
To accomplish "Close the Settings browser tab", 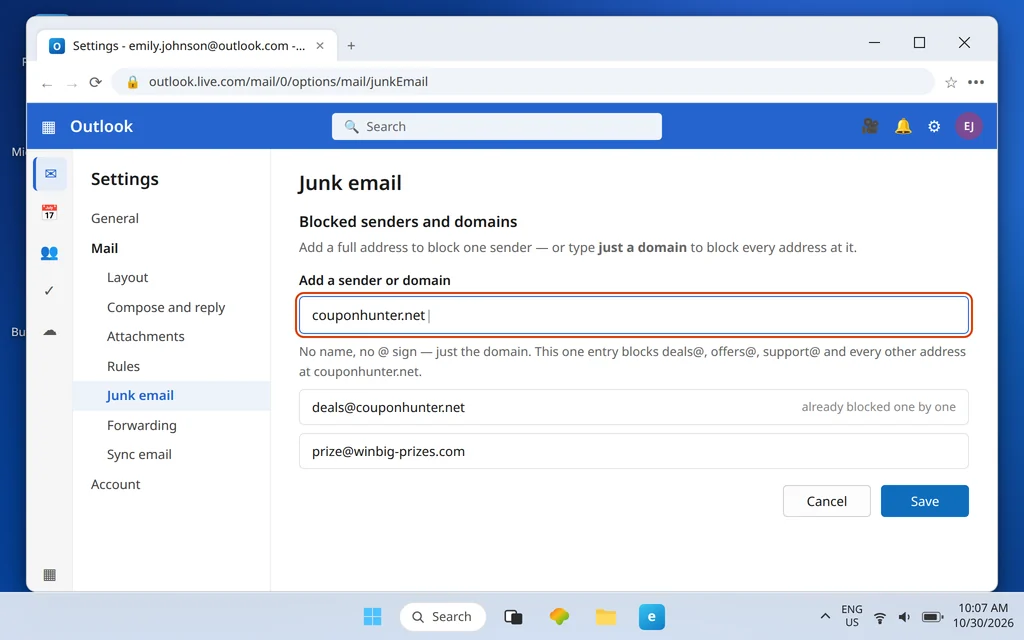I will point(320,46).
